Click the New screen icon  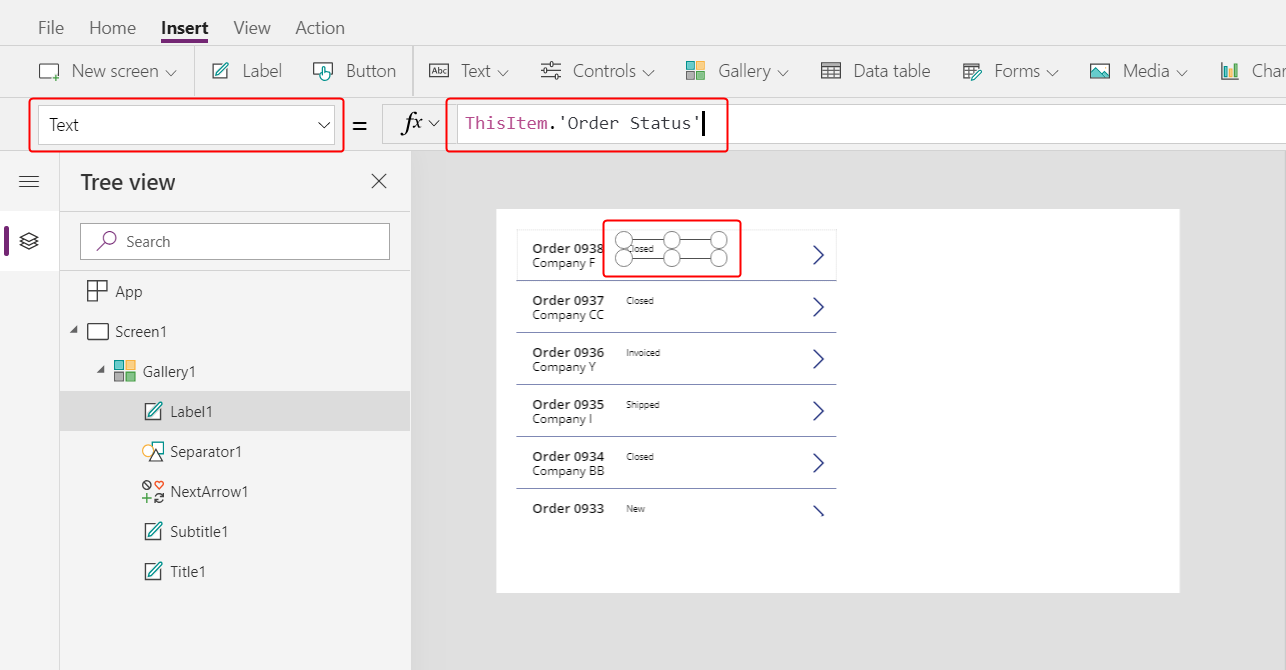[49, 72]
